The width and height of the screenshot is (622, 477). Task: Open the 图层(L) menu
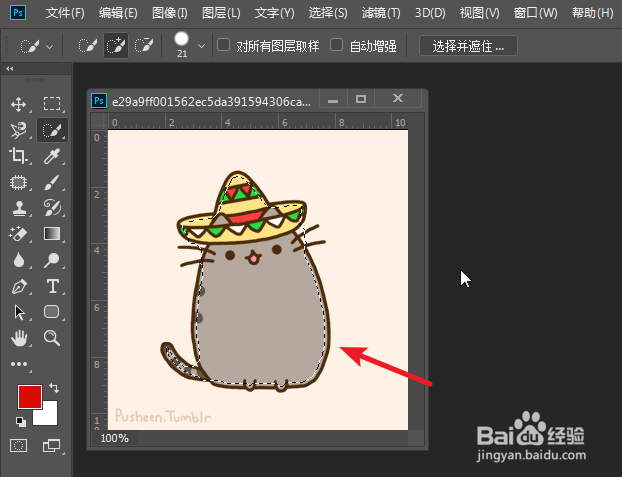221,13
